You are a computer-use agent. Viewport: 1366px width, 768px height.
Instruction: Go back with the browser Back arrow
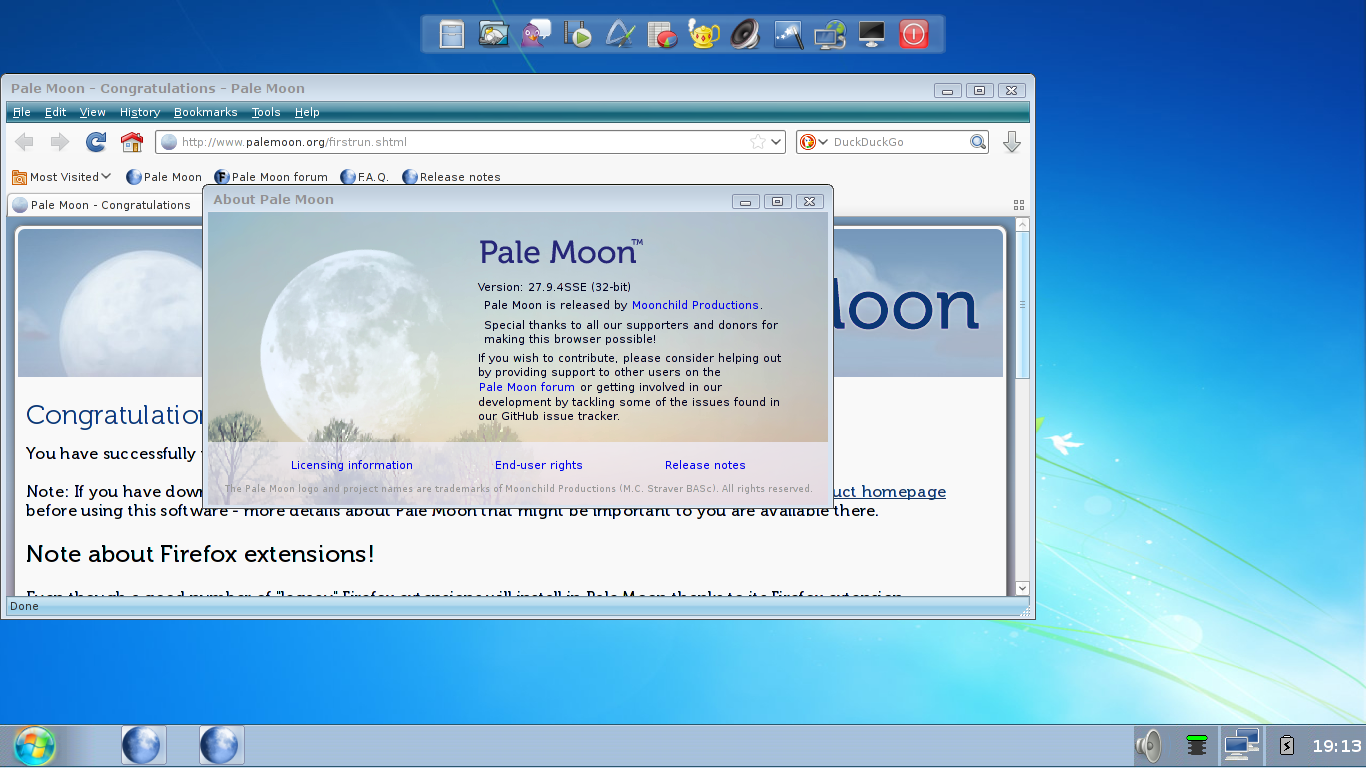coord(24,142)
